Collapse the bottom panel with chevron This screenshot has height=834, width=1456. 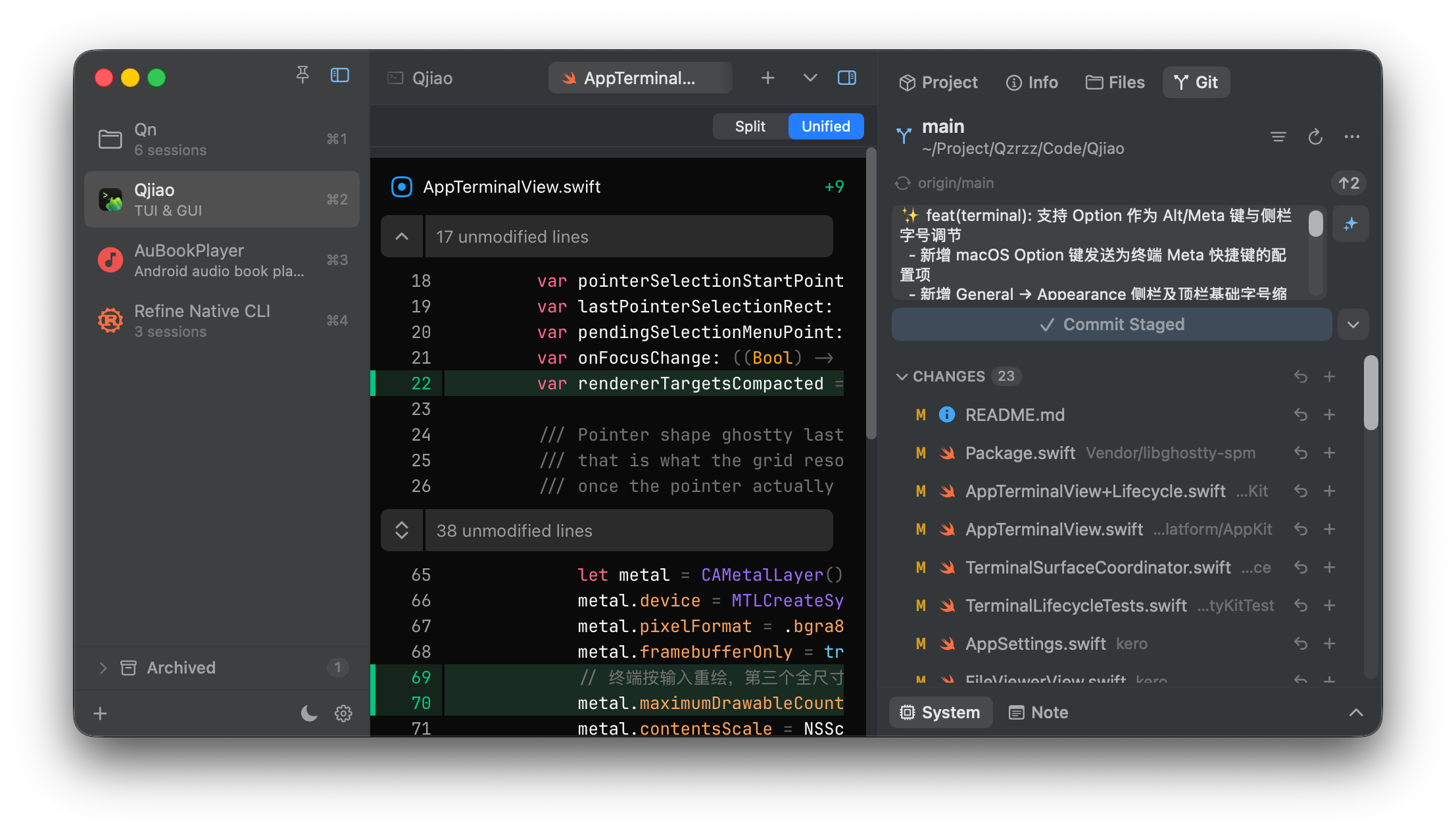click(x=1356, y=712)
